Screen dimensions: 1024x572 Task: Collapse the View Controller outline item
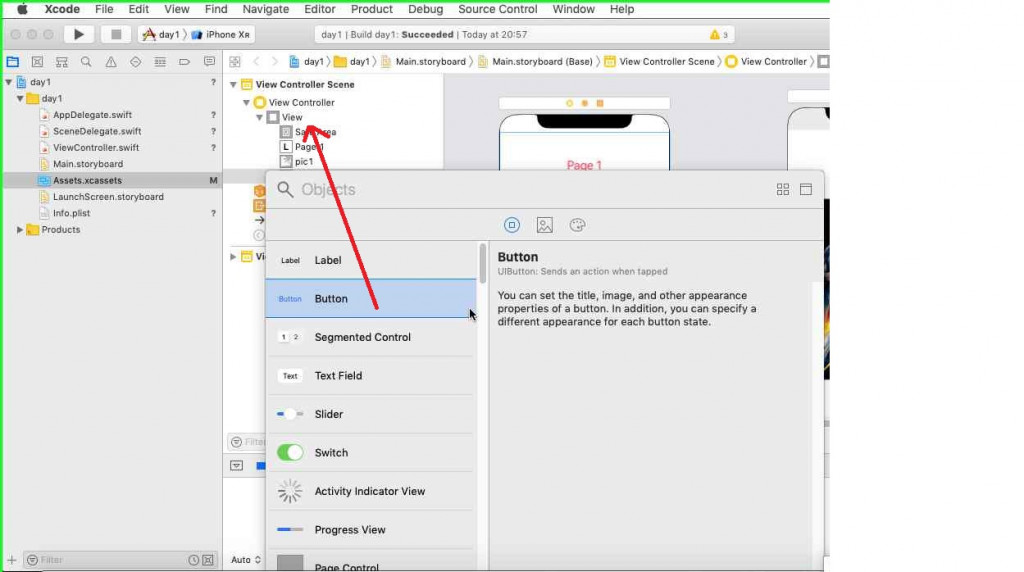246,103
